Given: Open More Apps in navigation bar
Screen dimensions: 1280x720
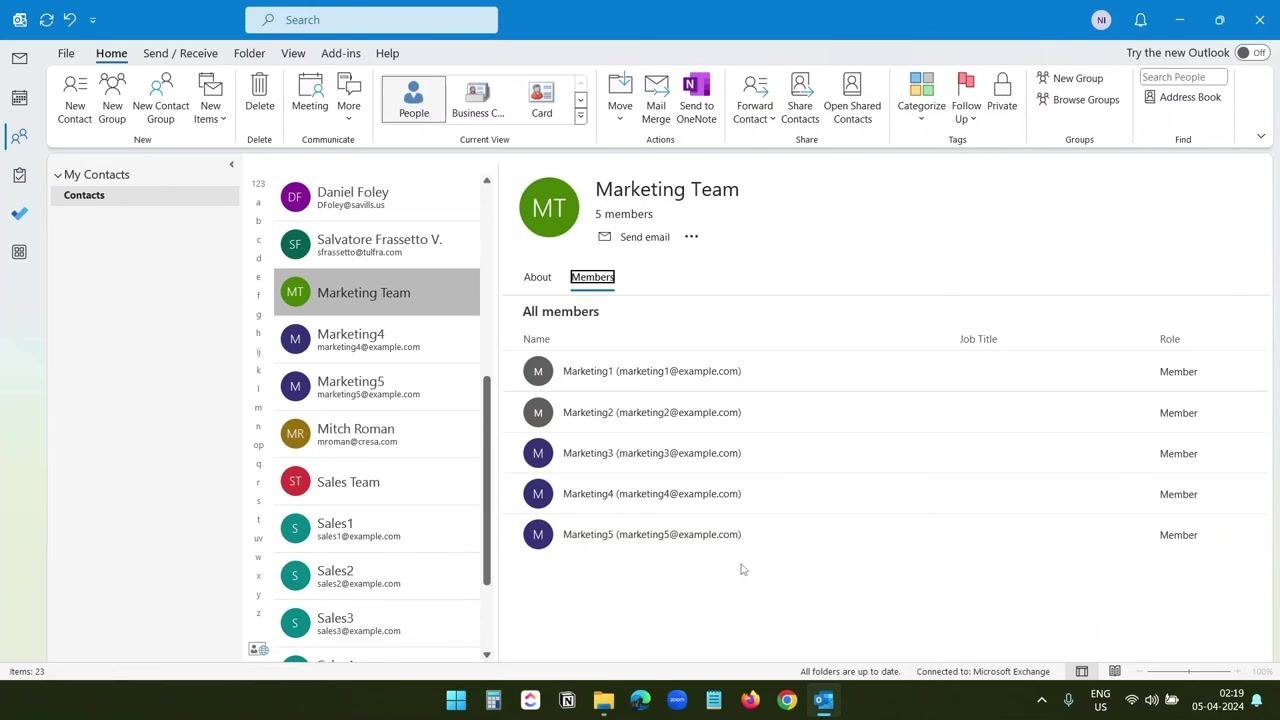Looking at the screenshot, I should pos(19,252).
